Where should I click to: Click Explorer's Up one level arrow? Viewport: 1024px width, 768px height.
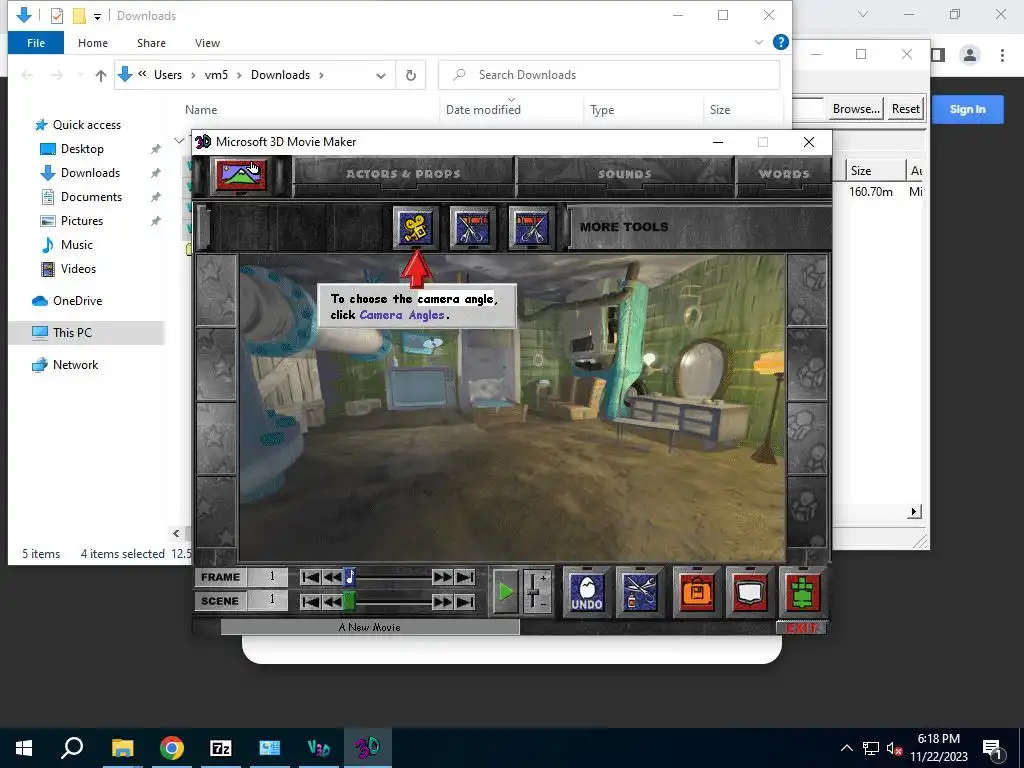(101, 76)
